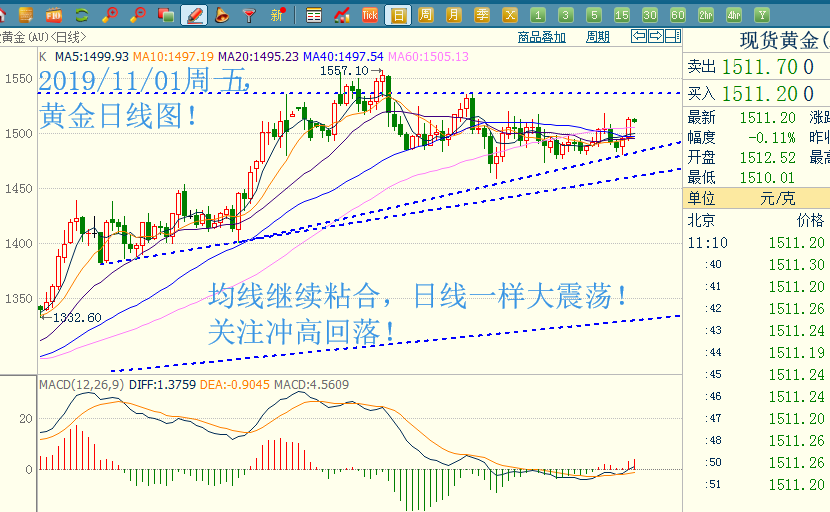
Task: Open the 商品叠加 overlay menu
Action: click(x=542, y=37)
